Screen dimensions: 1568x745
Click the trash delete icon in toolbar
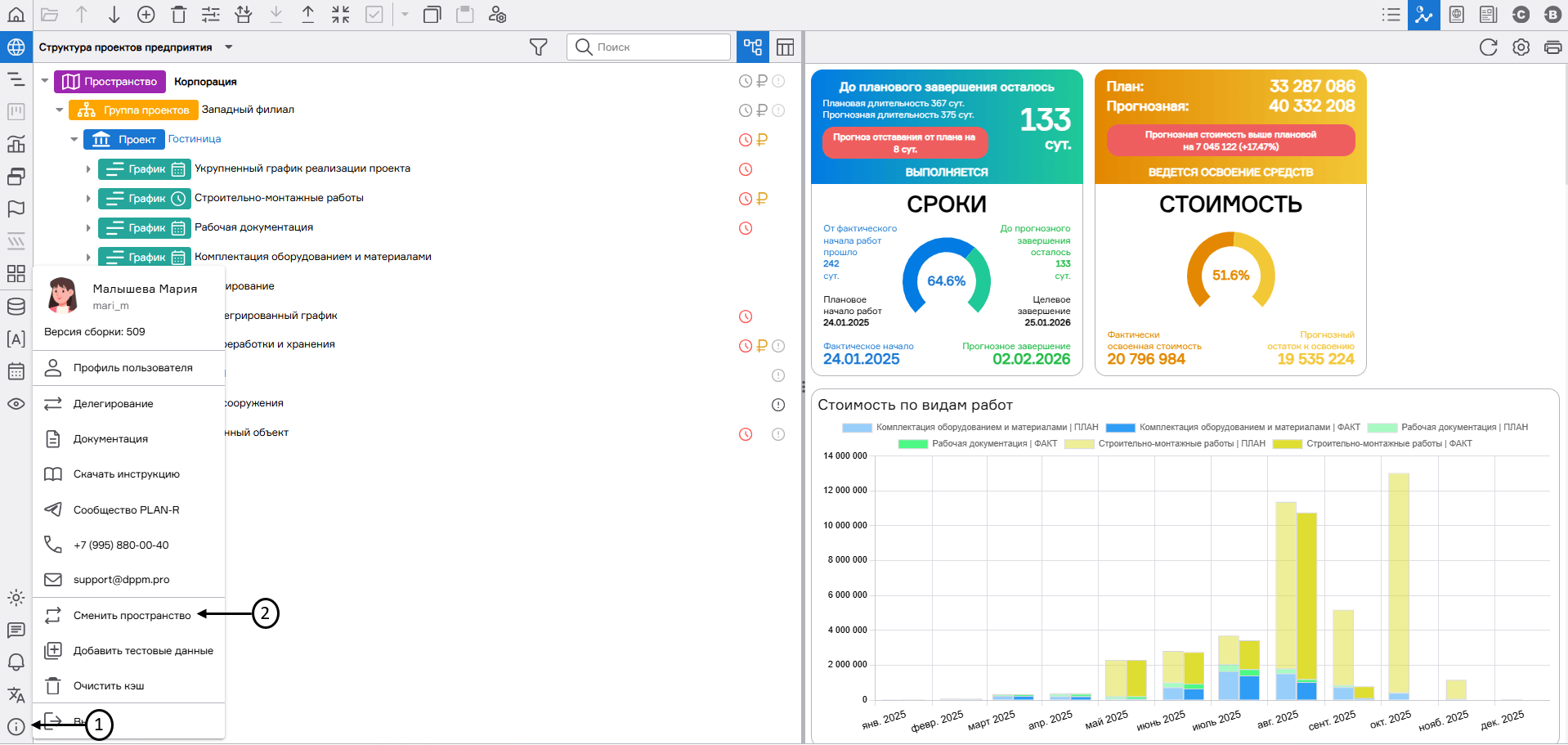point(179,15)
